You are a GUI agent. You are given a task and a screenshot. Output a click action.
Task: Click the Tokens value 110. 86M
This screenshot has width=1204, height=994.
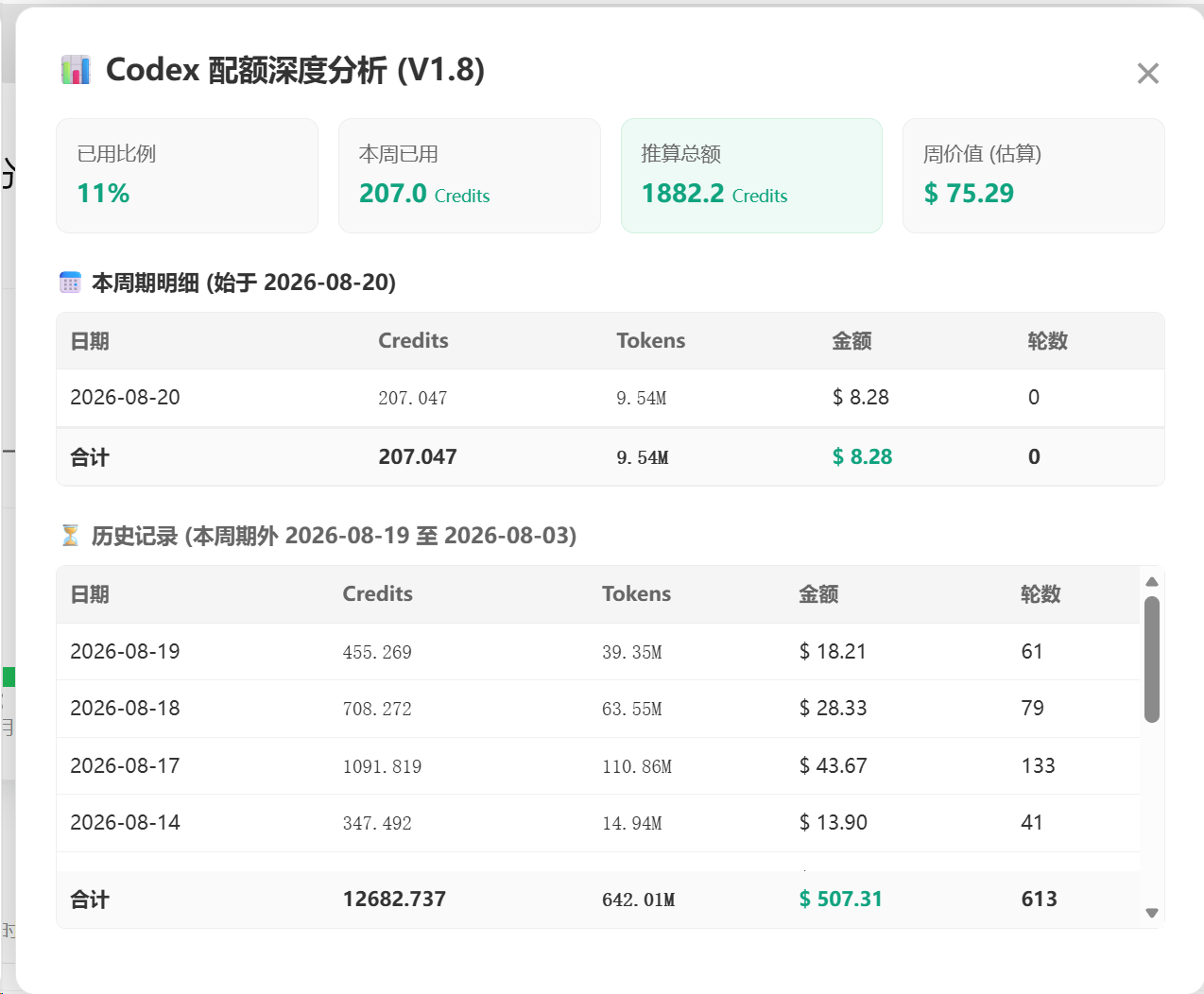(637, 767)
